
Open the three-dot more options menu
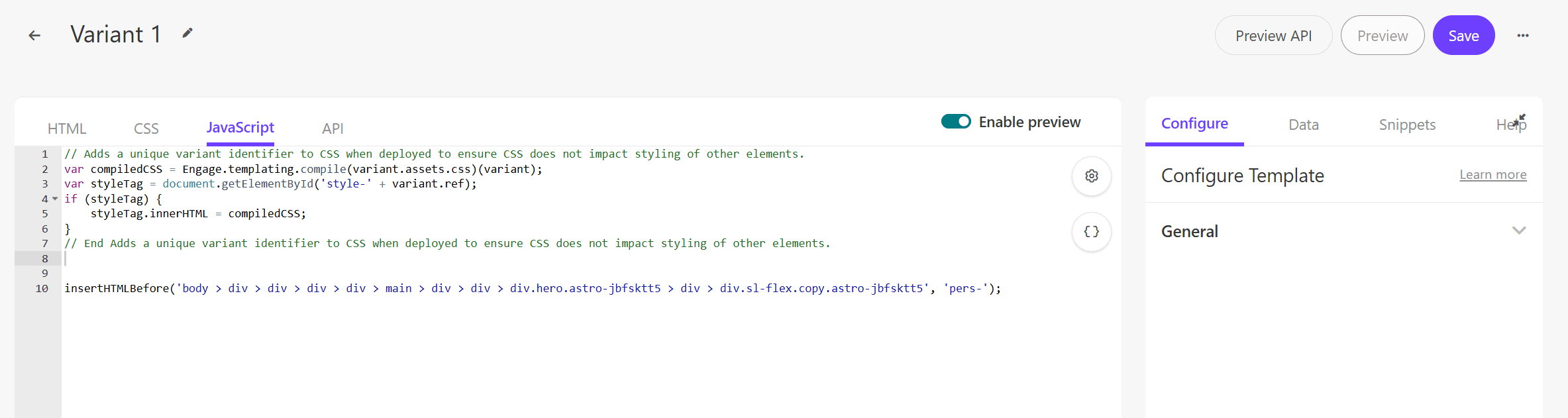click(1522, 36)
